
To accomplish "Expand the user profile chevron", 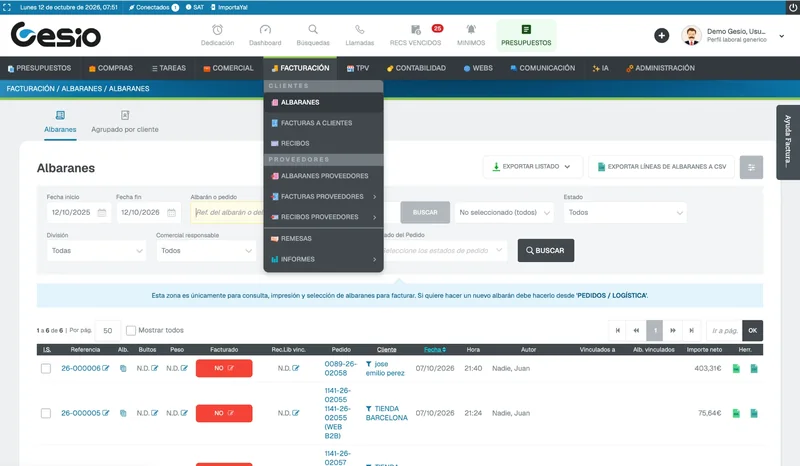I will 782,36.
